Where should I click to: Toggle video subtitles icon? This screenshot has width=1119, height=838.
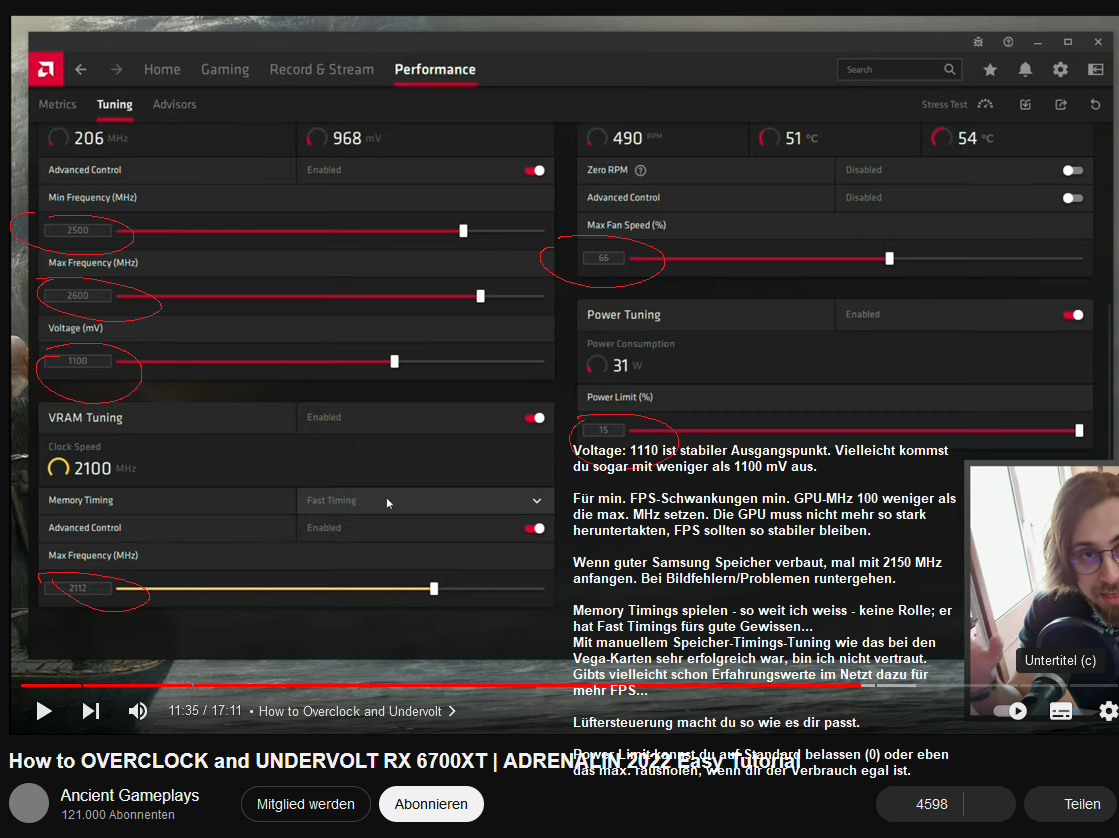(1060, 711)
